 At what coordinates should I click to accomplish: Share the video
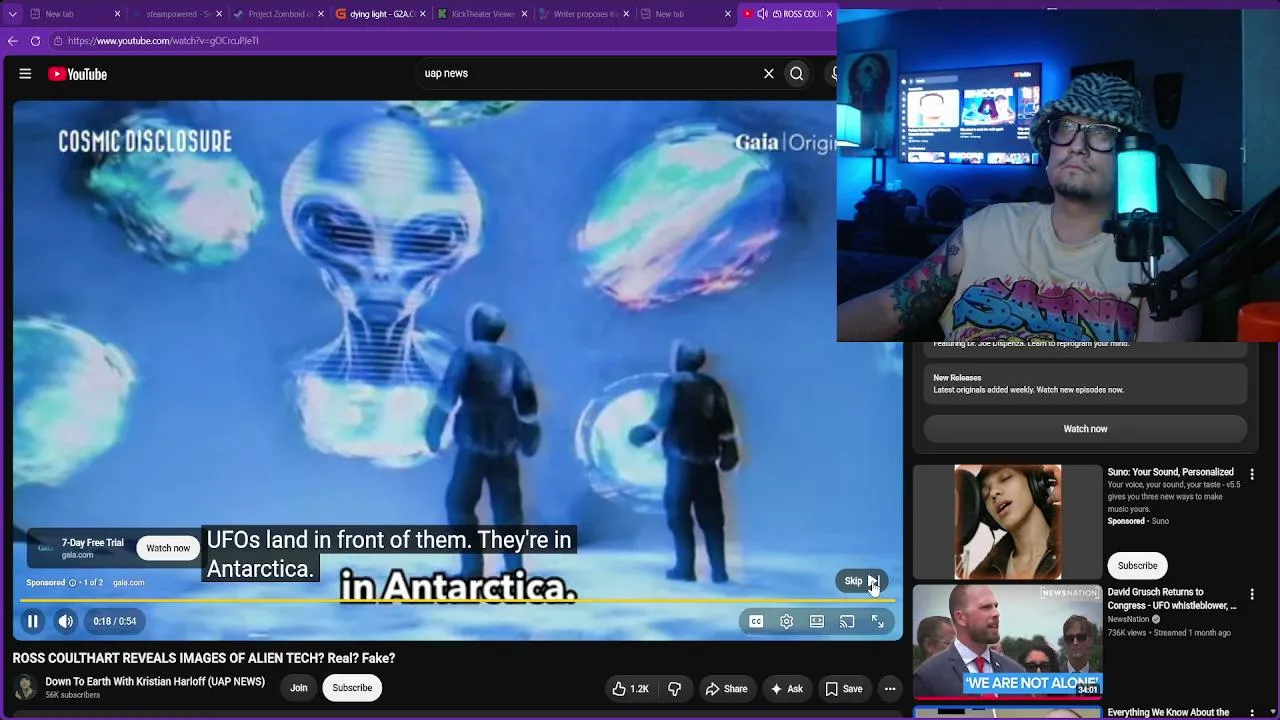726,689
